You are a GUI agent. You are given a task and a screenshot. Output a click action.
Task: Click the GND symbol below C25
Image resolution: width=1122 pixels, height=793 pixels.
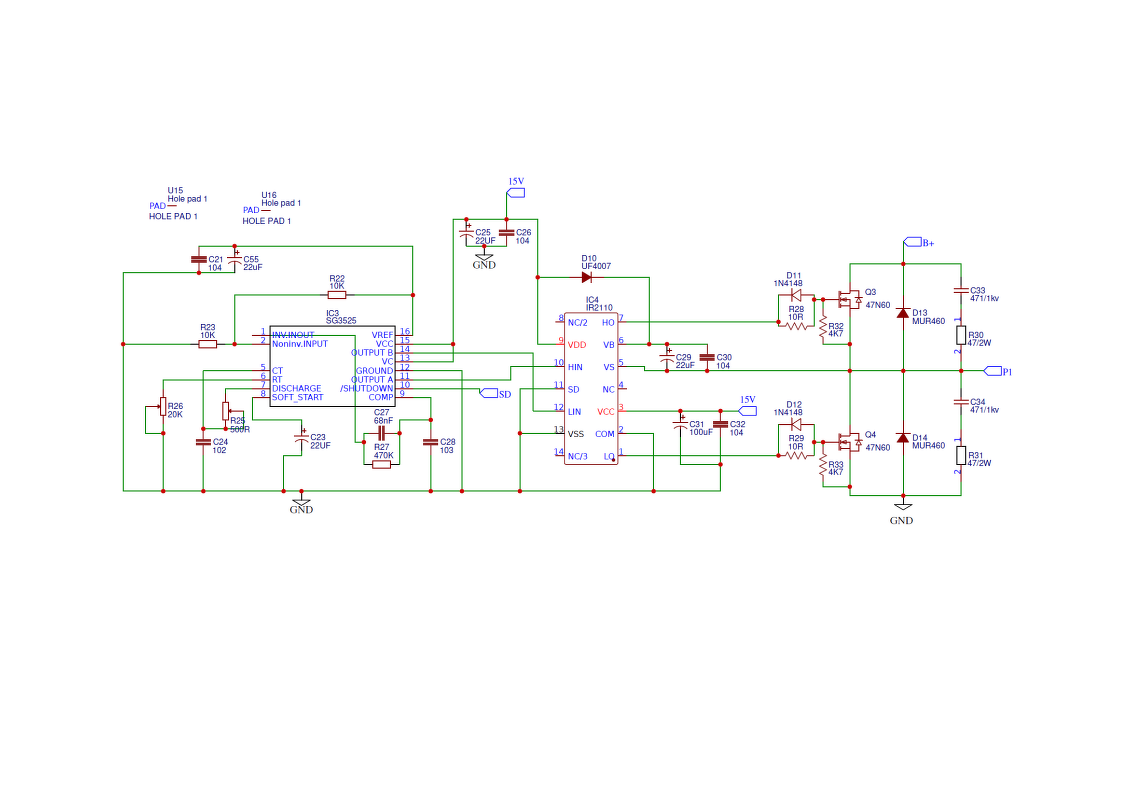(x=484, y=260)
